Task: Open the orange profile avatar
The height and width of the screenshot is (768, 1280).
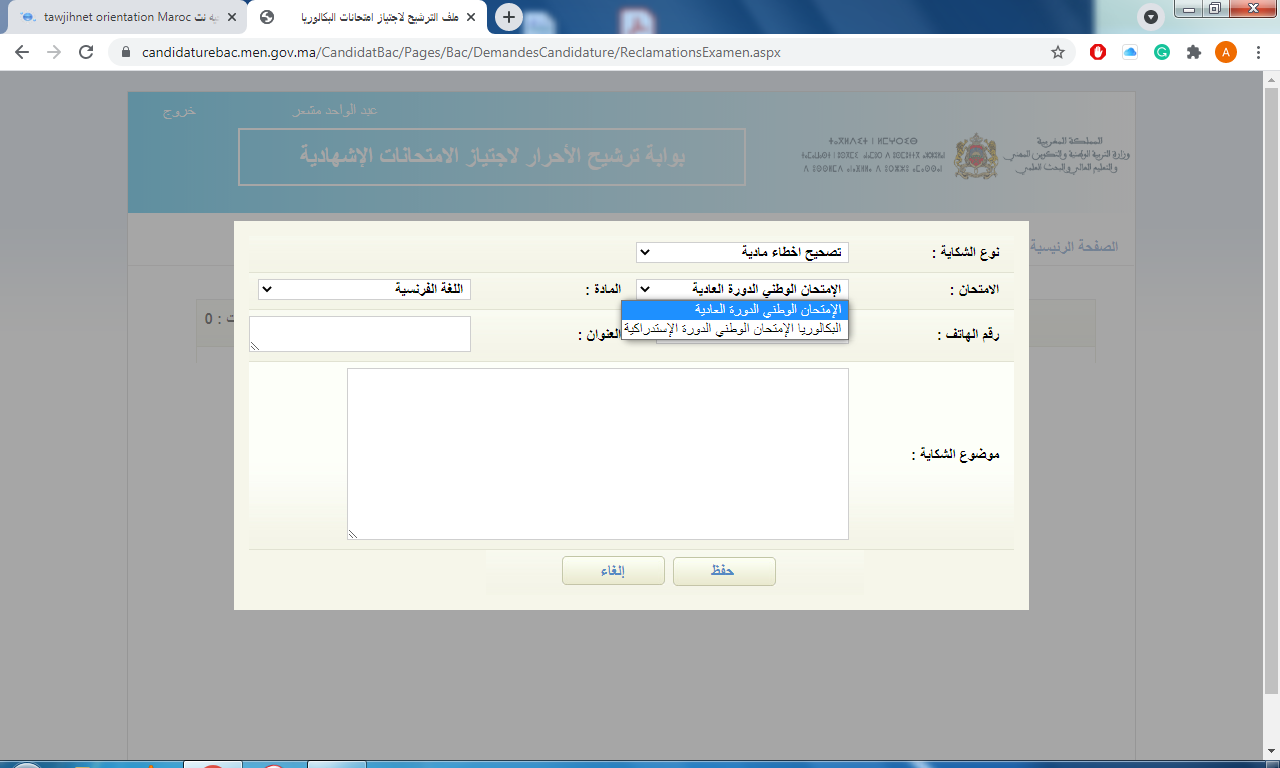Action: coord(1225,52)
